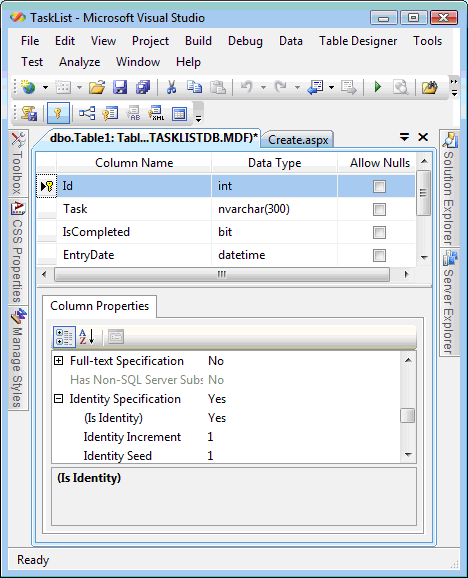Image resolution: width=468 pixels, height=578 pixels.
Task: Click the properties list vertical scrollbar thumb
Action: (x=408, y=416)
